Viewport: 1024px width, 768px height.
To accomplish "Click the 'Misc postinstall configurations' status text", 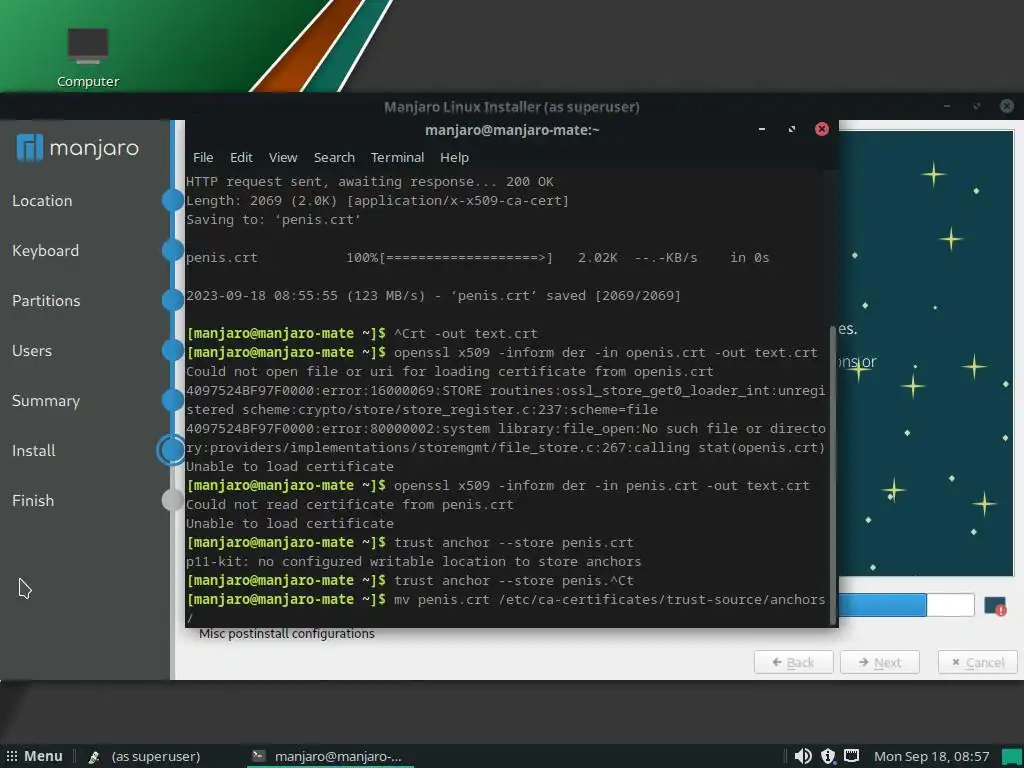I will [x=287, y=633].
